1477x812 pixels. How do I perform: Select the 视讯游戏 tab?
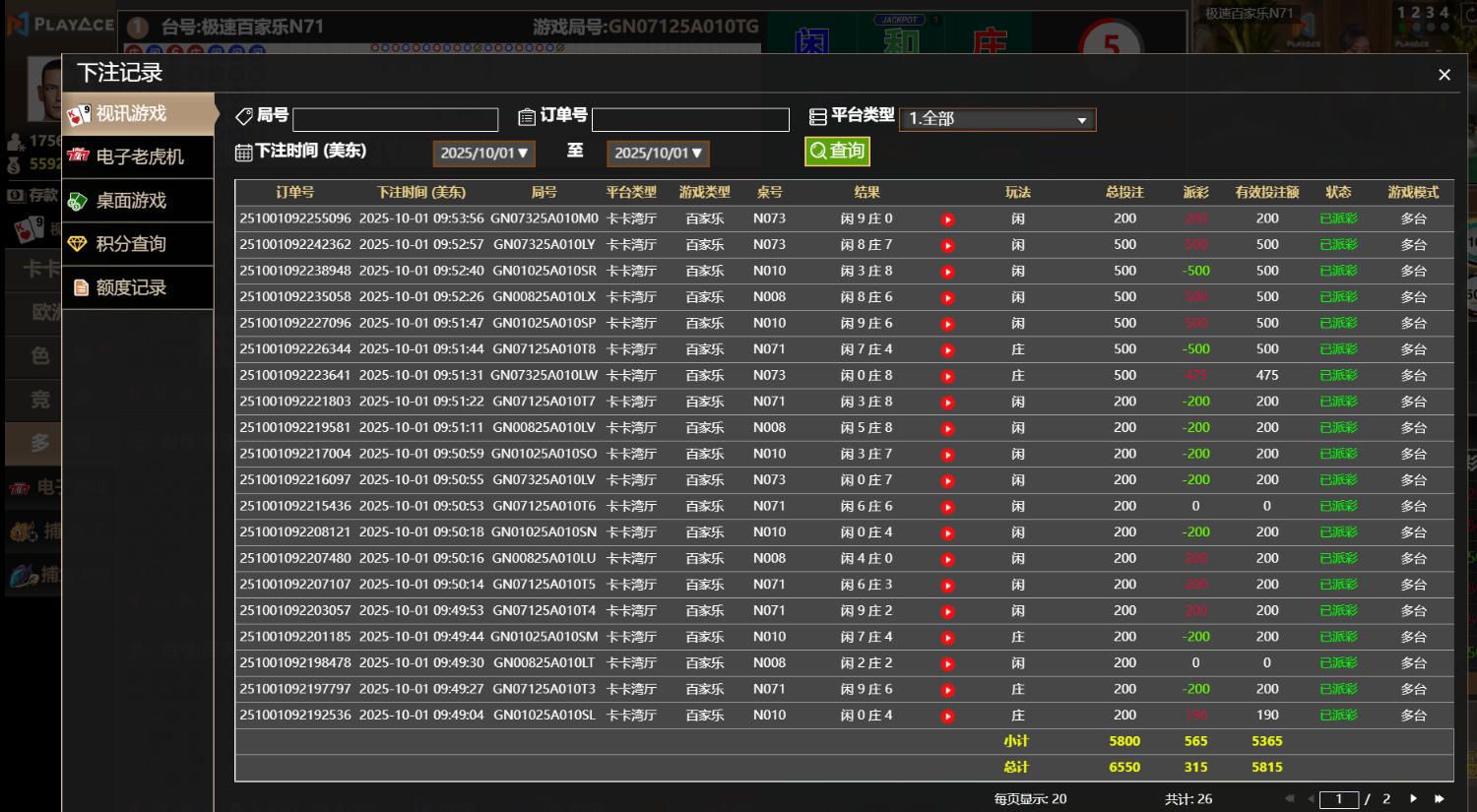[x=138, y=114]
